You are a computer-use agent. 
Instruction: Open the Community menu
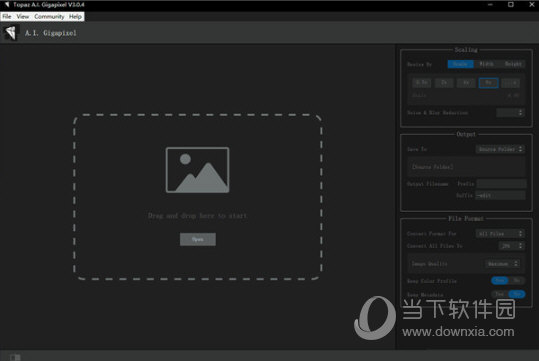point(49,17)
